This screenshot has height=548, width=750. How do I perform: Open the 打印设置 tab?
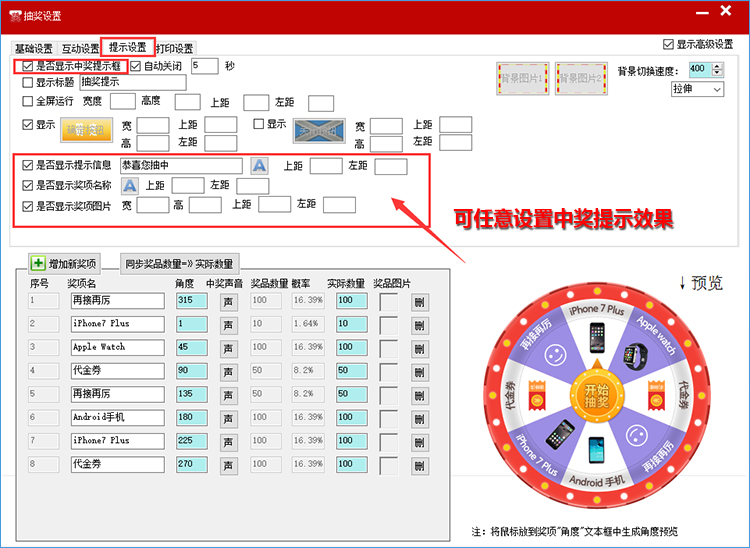pyautogui.click(x=175, y=48)
